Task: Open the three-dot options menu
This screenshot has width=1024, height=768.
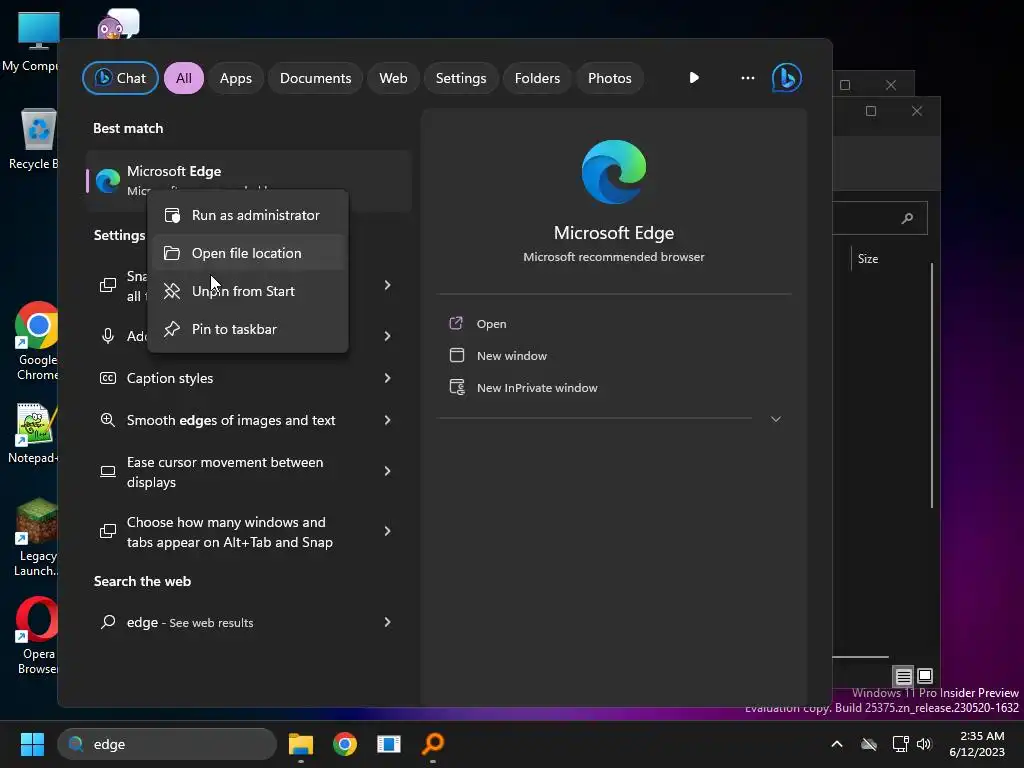Action: 748,78
